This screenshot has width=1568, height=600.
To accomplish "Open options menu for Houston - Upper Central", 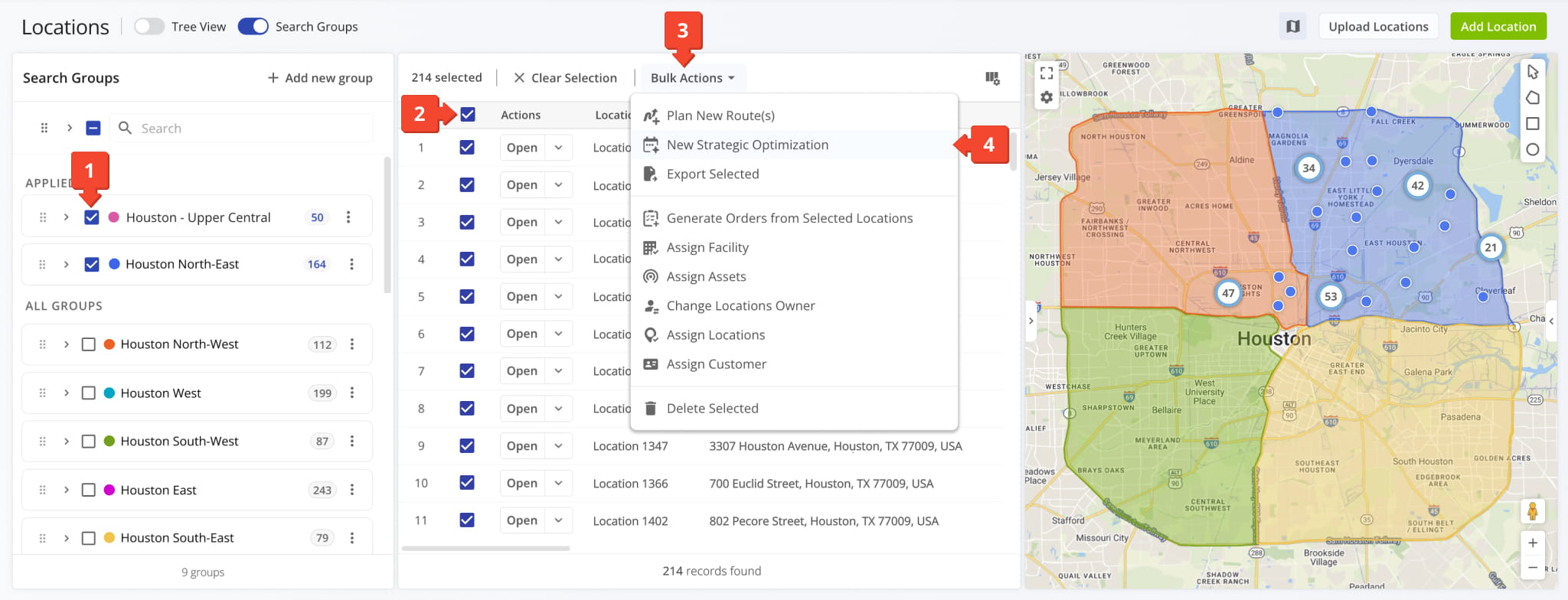I will 348,217.
